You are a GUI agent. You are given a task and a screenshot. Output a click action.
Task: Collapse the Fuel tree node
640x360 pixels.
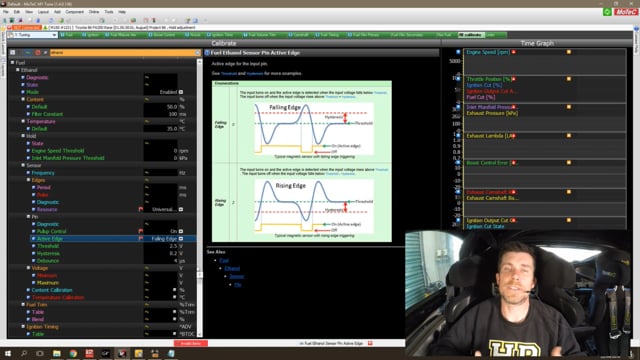[13, 62]
